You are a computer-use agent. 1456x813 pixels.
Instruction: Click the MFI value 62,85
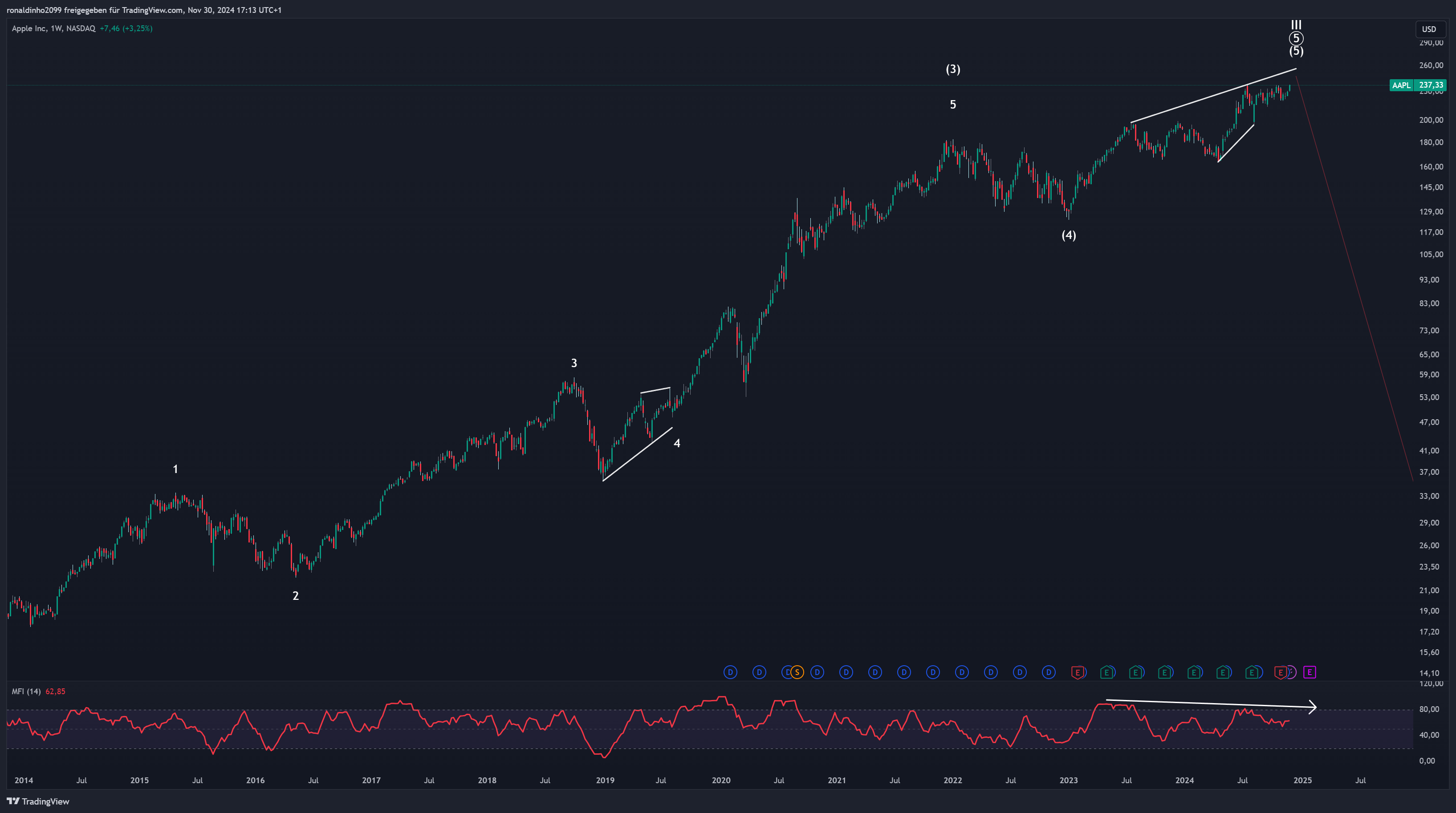pyautogui.click(x=55, y=692)
